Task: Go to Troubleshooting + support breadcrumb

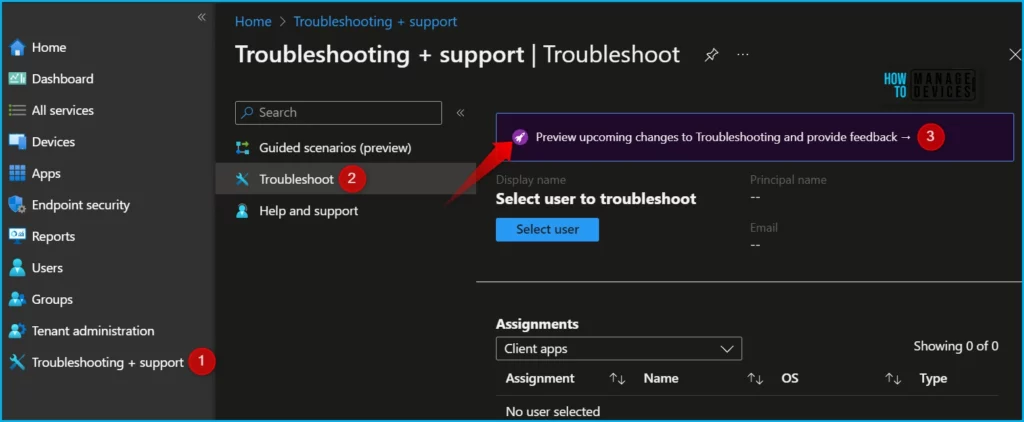Action: coord(375,22)
